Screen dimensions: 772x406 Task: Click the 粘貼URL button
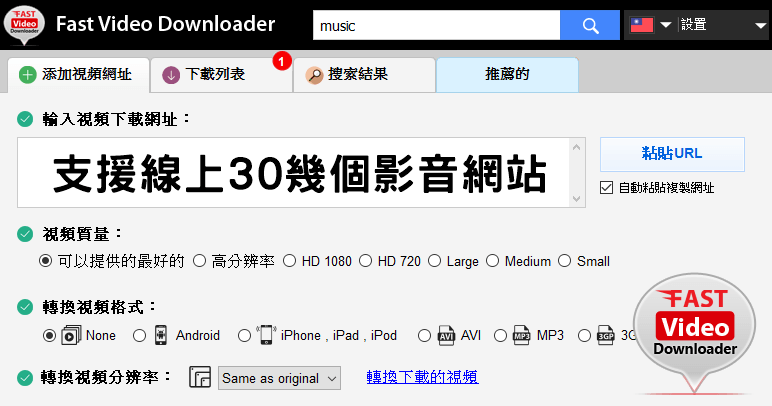(672, 154)
